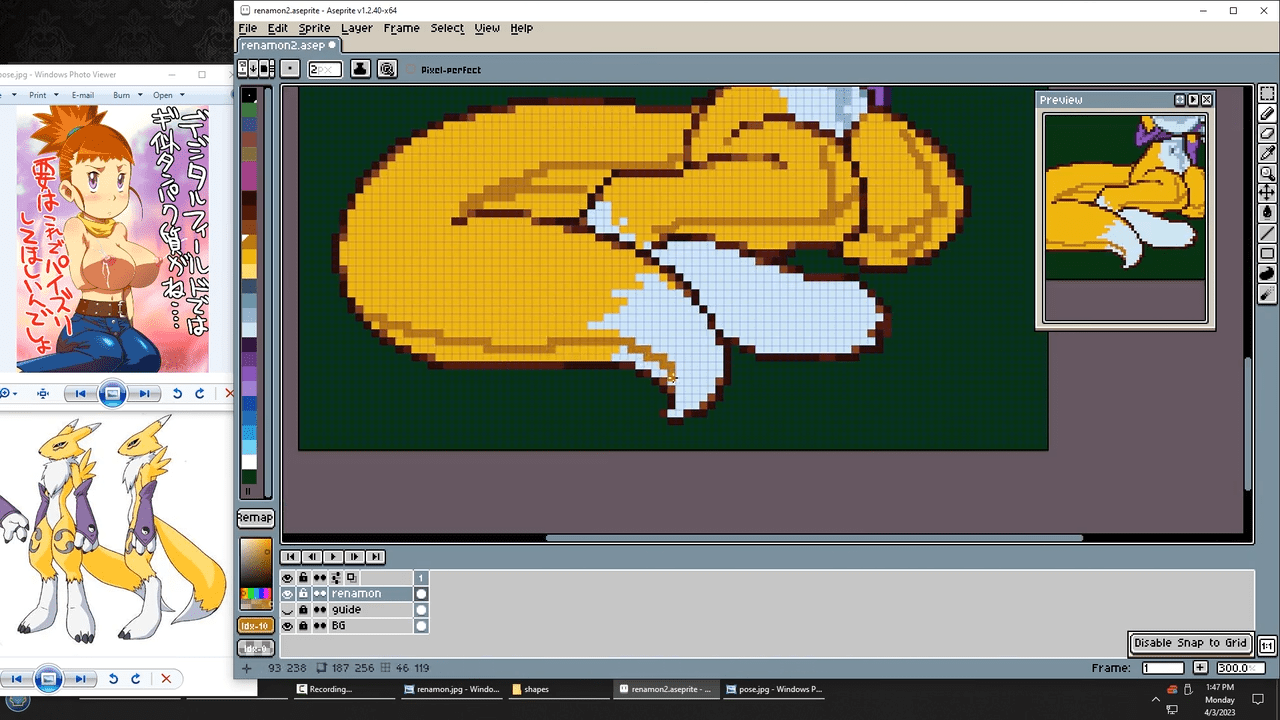Select the Rectangular Marquee tool
The width and height of the screenshot is (1280, 720).
(x=1267, y=94)
